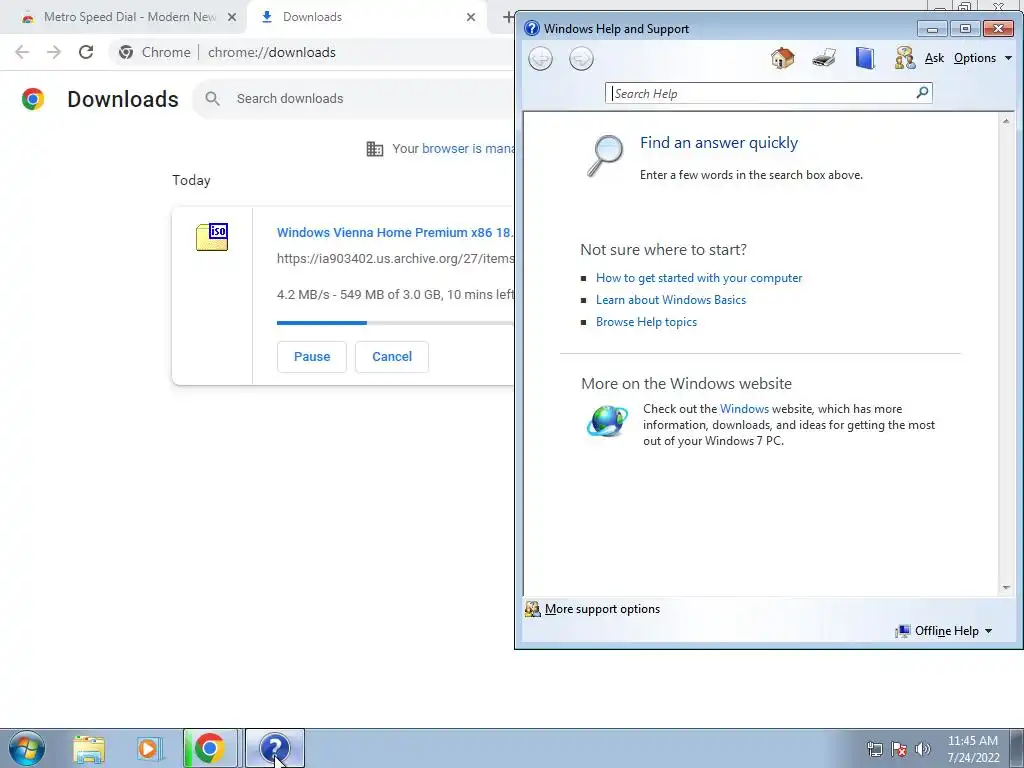Screen dimensions: 1024x768
Task: Switch to Chrome in the taskbar
Action: (x=210, y=748)
